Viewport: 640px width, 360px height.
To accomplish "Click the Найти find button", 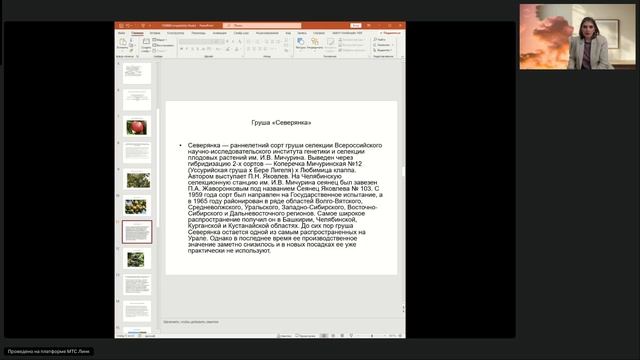I will [379, 40].
